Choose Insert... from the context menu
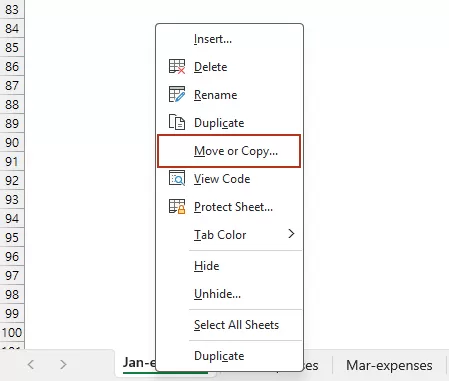The image size is (449, 381). 229,39
